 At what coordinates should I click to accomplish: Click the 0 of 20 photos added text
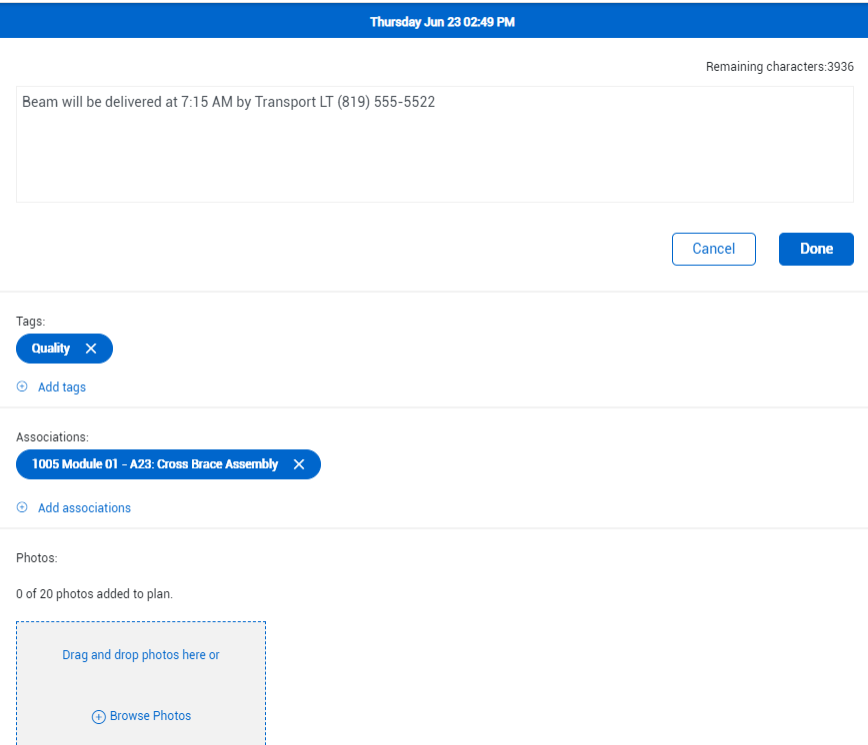(x=94, y=594)
